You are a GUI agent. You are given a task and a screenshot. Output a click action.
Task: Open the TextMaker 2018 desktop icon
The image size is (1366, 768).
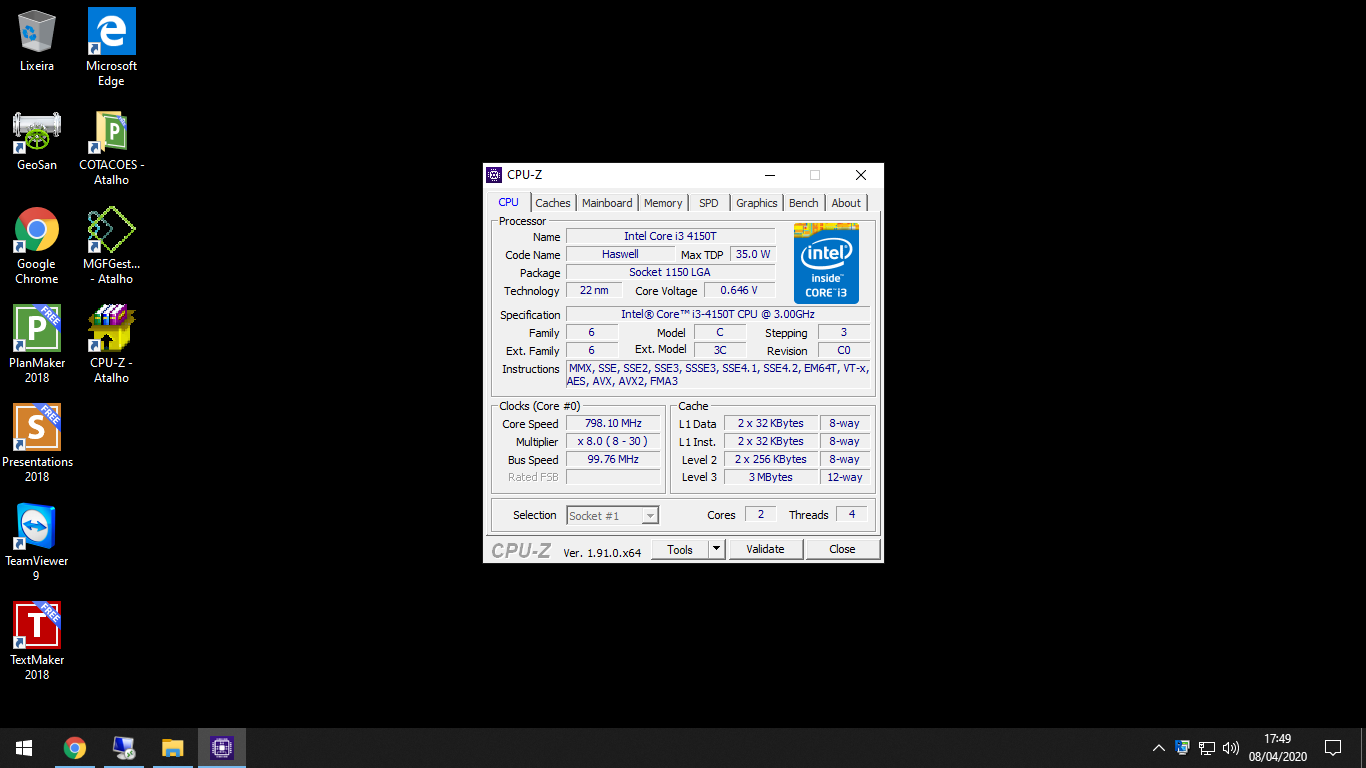click(x=37, y=641)
